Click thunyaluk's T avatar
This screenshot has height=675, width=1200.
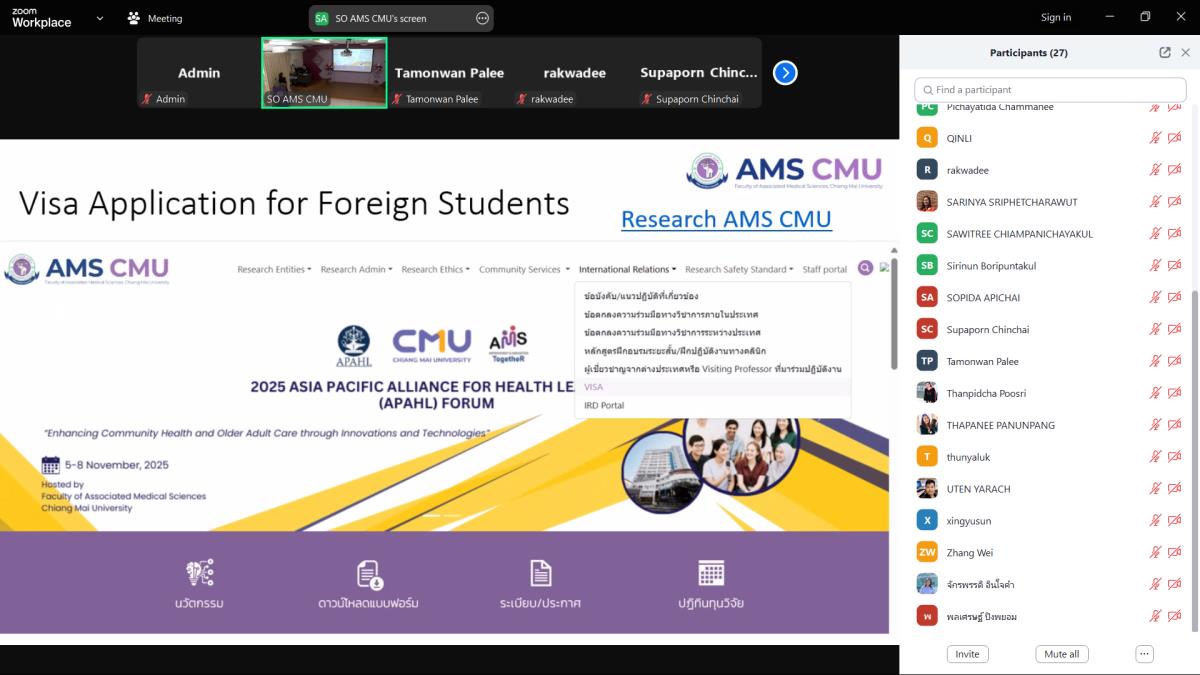point(927,457)
